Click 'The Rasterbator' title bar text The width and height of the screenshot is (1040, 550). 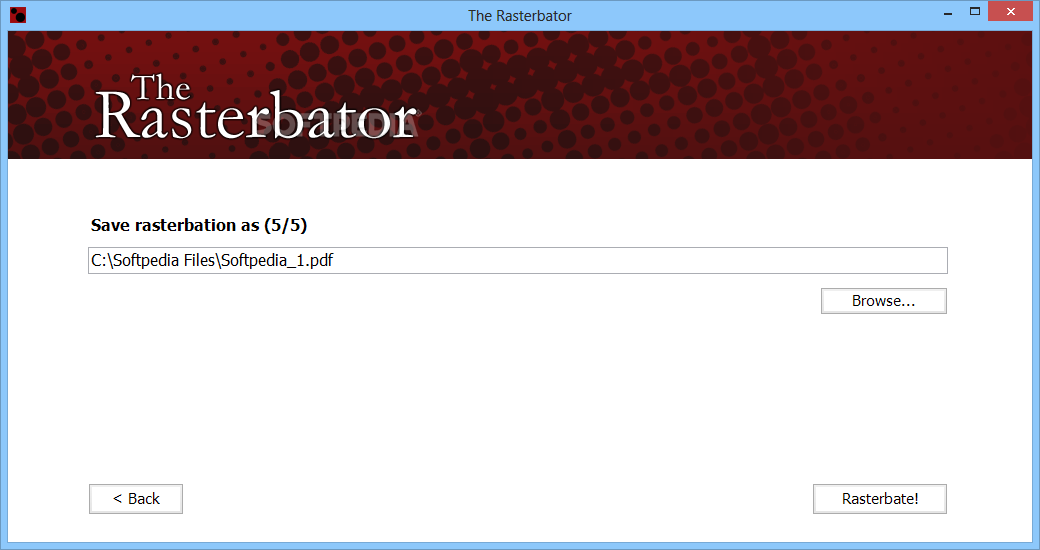coord(519,15)
